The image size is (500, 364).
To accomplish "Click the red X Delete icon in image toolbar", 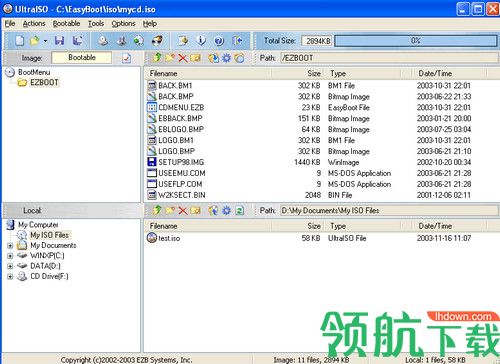I will coord(183,58).
